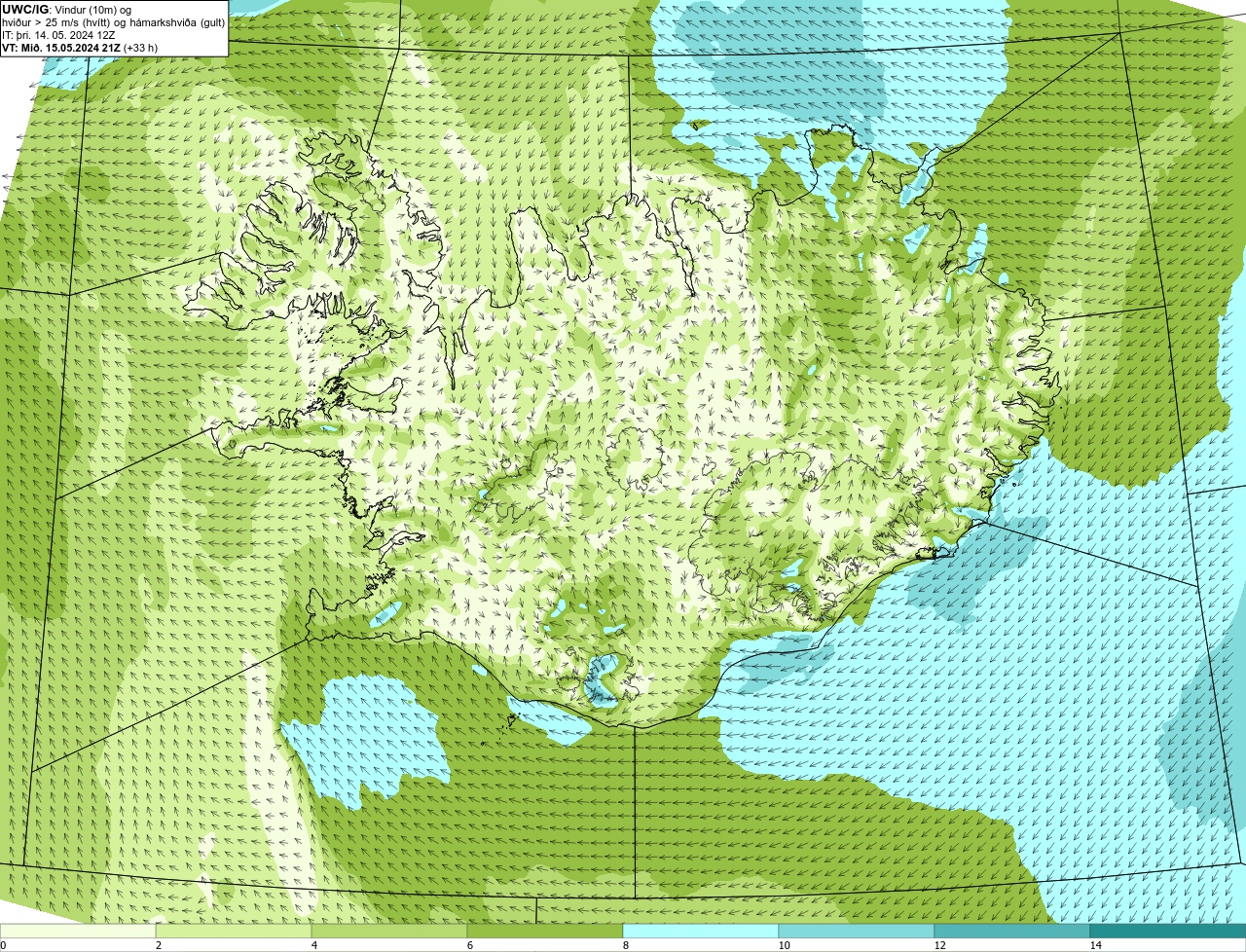The width and height of the screenshot is (1246, 952).
Task: Click the legend scale label "0"
Action: click(x=3, y=945)
